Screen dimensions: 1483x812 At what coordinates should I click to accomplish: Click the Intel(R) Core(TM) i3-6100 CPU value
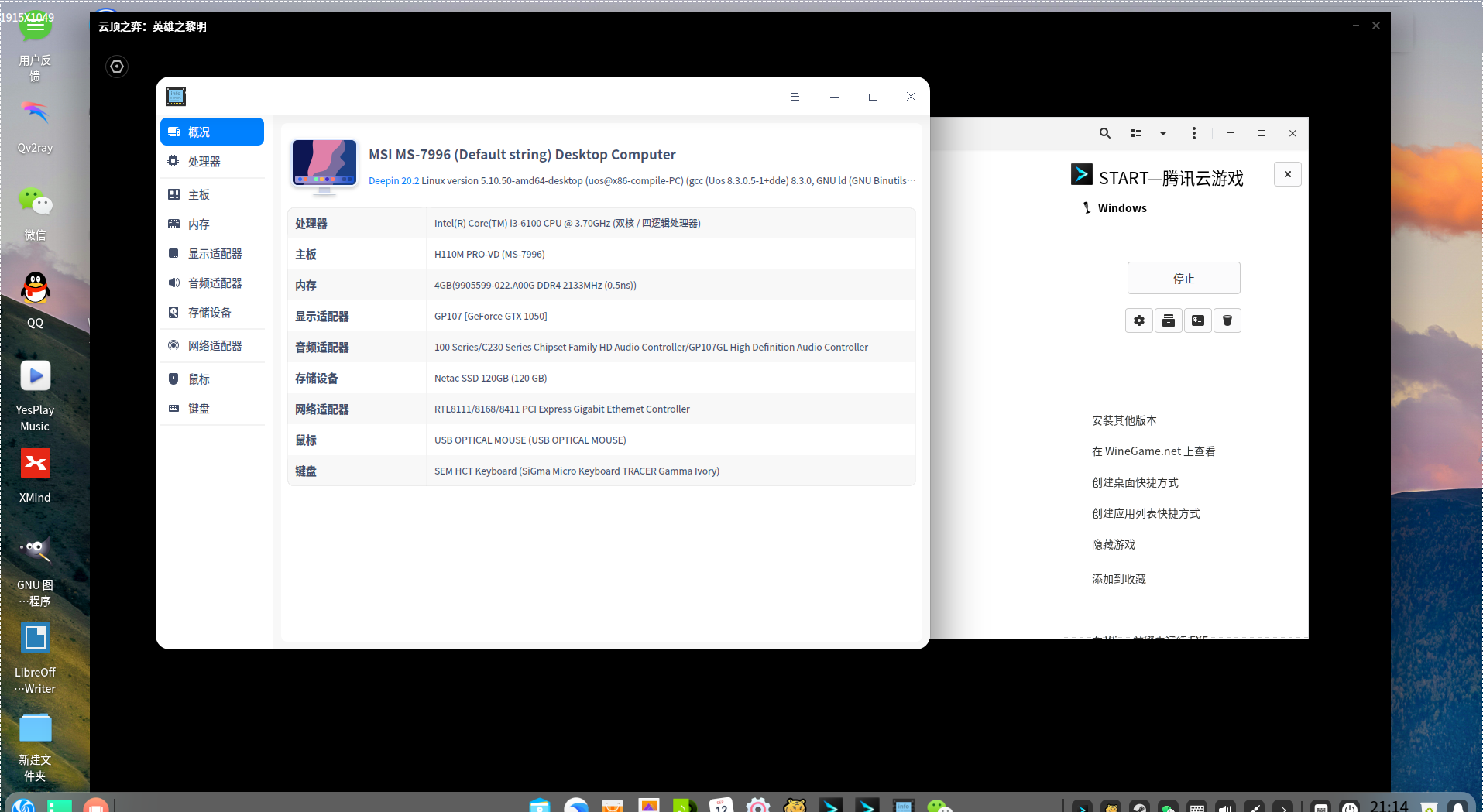567,223
